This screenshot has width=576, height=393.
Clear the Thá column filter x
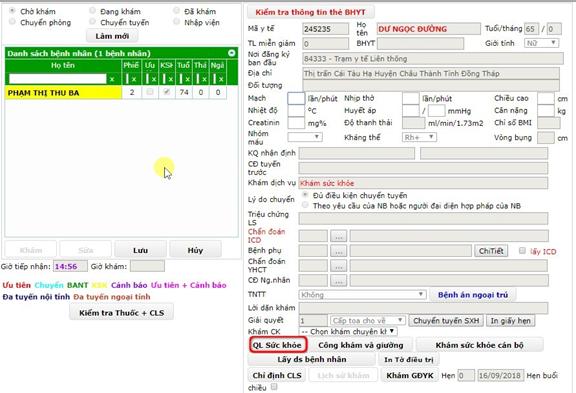(205, 79)
